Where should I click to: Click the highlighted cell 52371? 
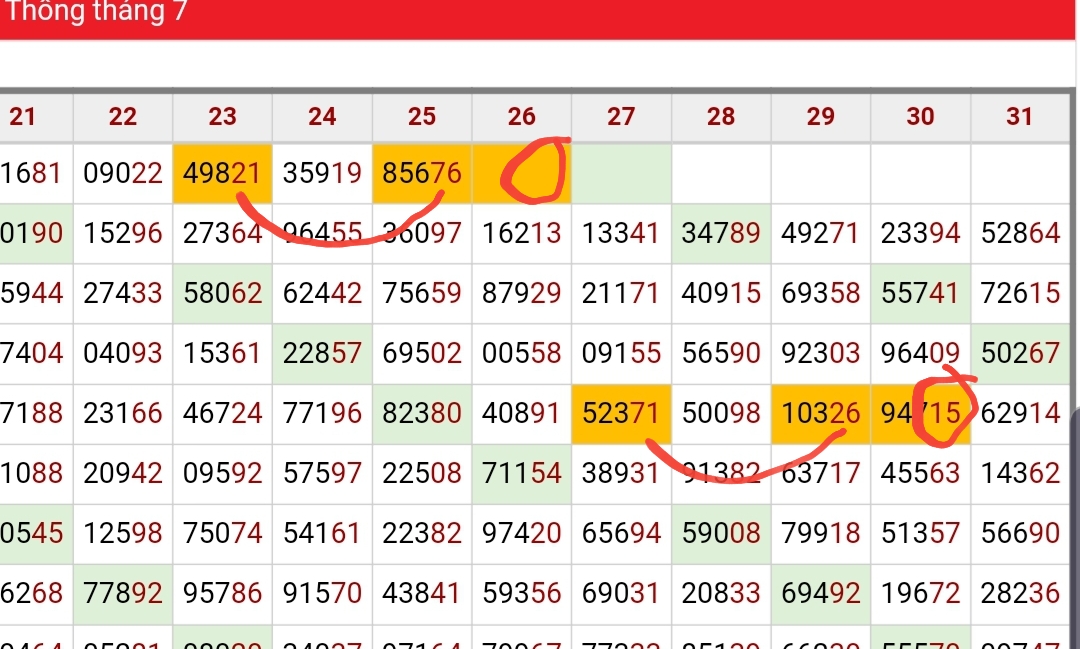tap(621, 413)
